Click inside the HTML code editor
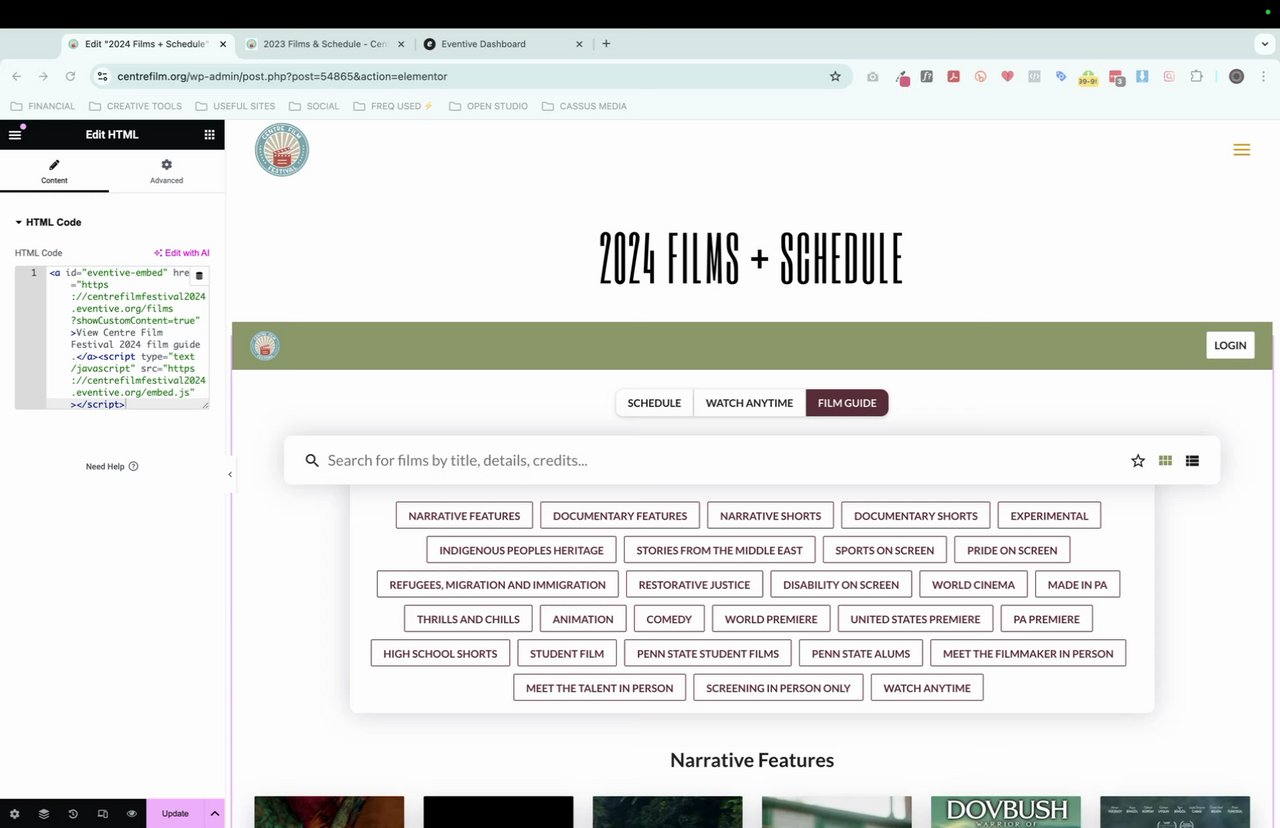This screenshot has height=828, width=1280. point(112,338)
